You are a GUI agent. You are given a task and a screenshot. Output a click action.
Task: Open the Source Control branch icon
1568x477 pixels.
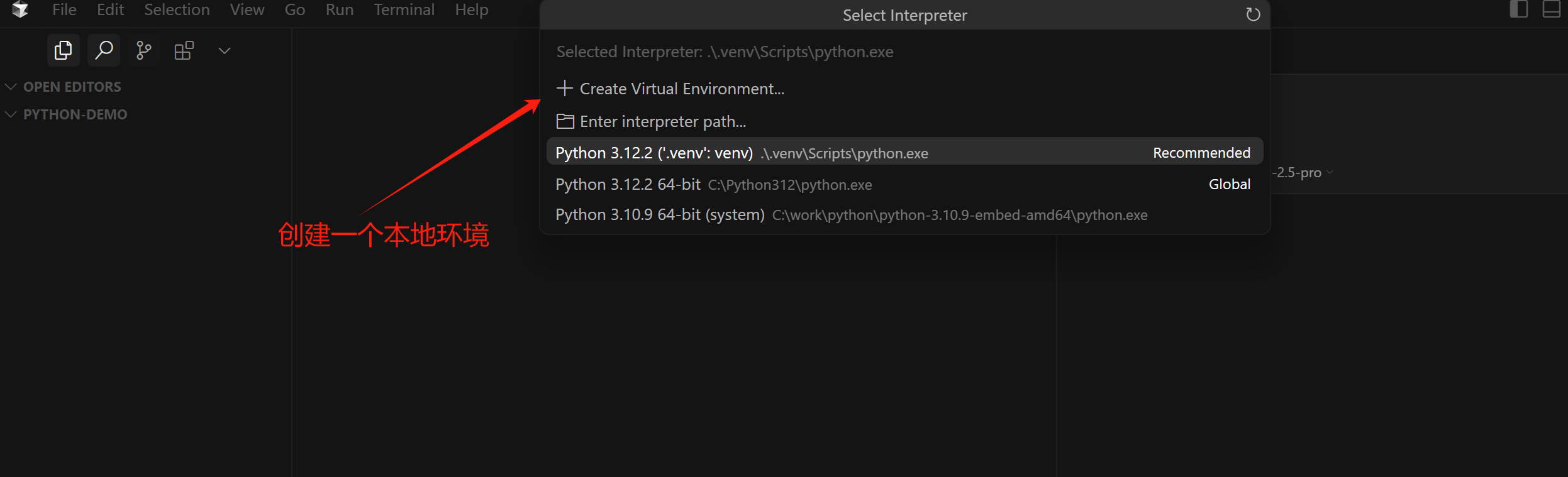144,50
